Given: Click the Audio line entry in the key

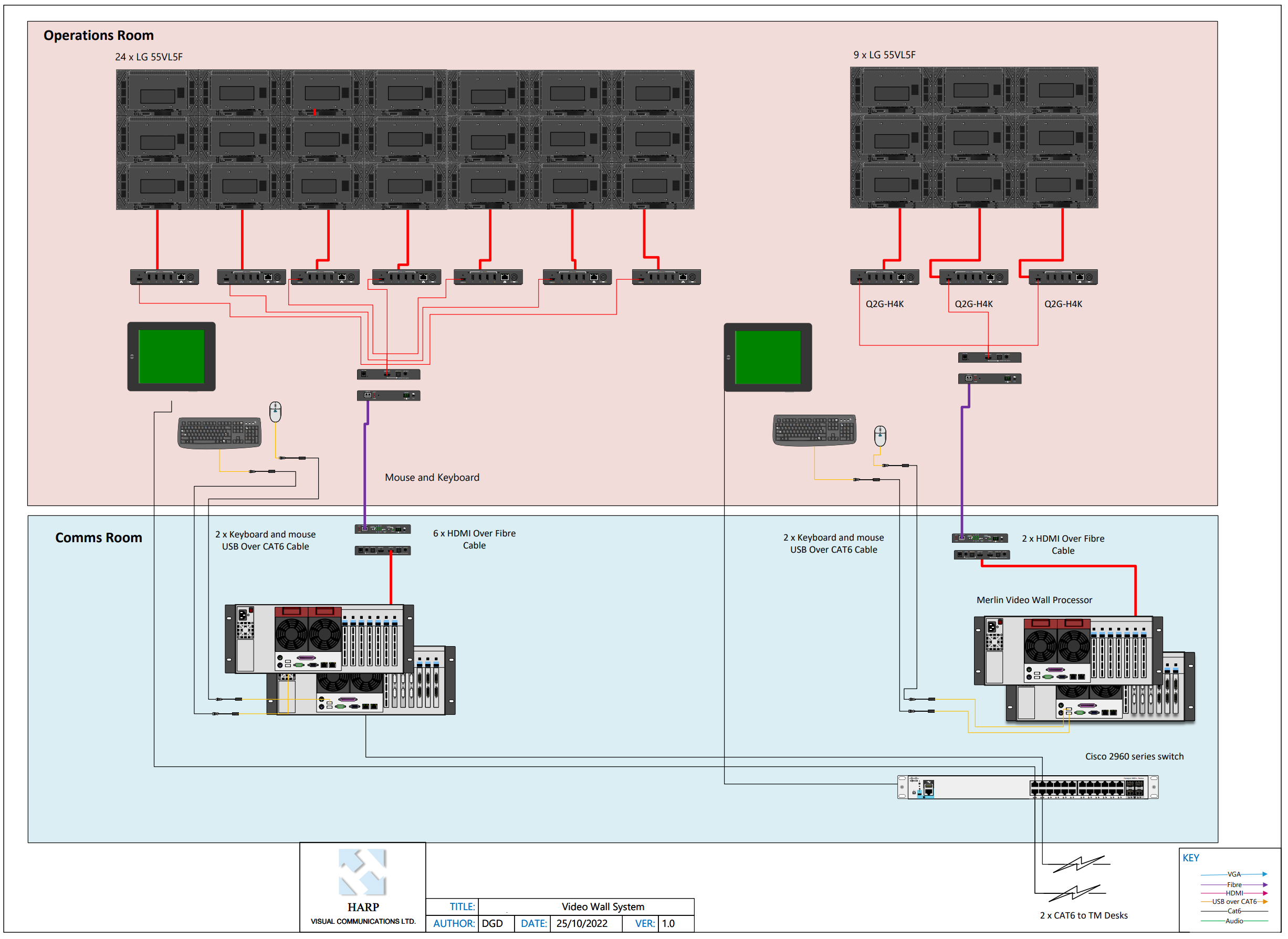Looking at the screenshot, I should [x=1234, y=921].
